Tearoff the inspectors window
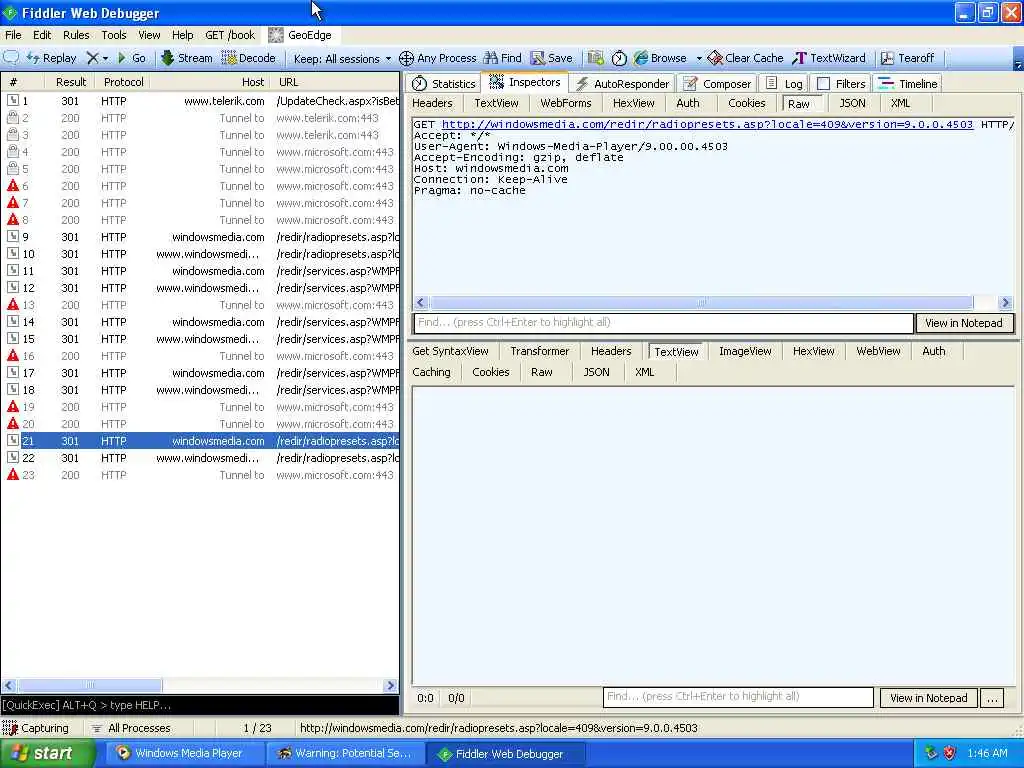Screen dimensions: 1024x768 tap(907, 58)
